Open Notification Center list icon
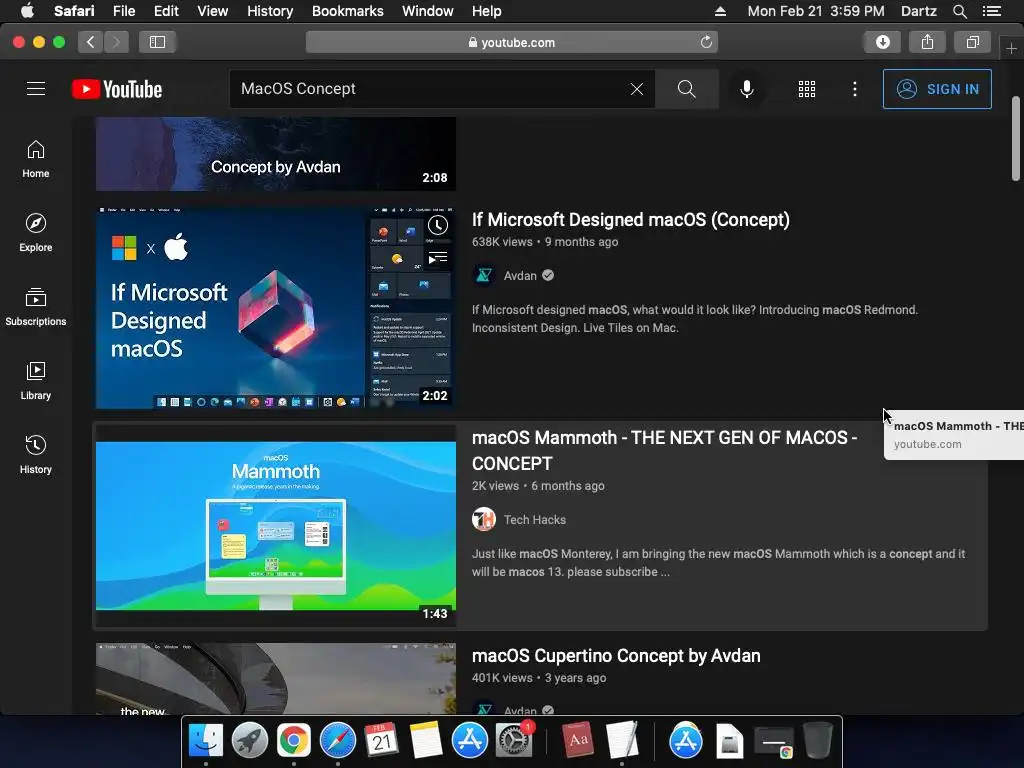 992,11
